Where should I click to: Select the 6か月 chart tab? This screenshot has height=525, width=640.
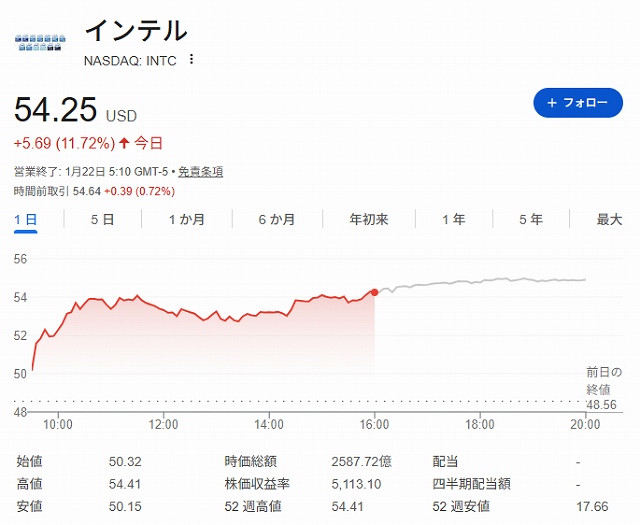[276, 220]
